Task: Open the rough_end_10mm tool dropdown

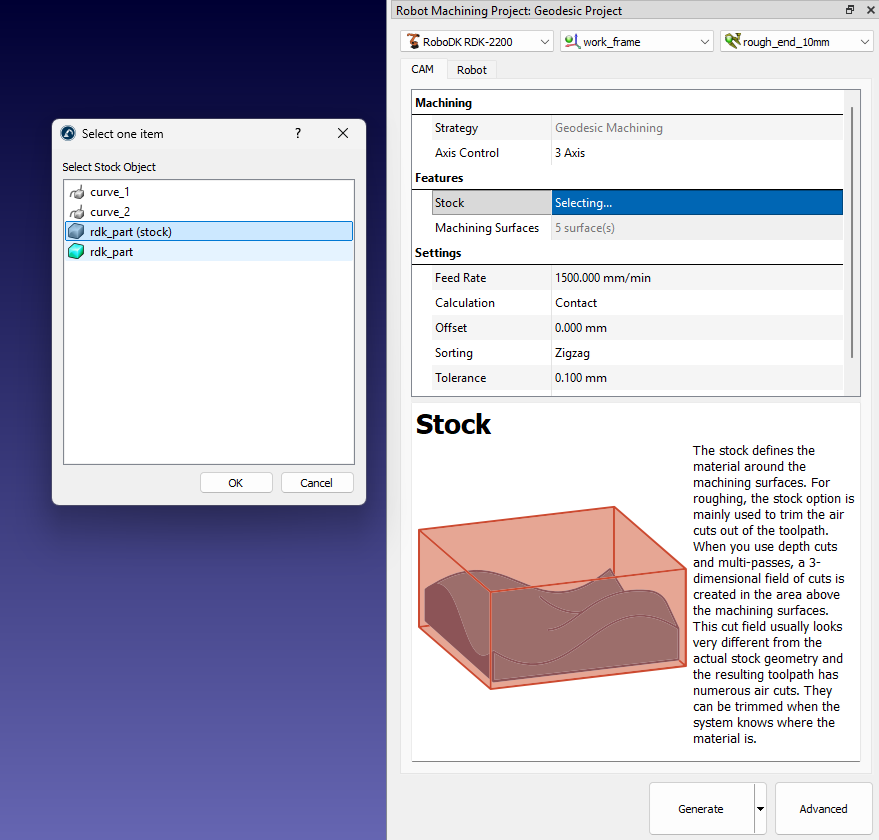Action: coord(796,42)
